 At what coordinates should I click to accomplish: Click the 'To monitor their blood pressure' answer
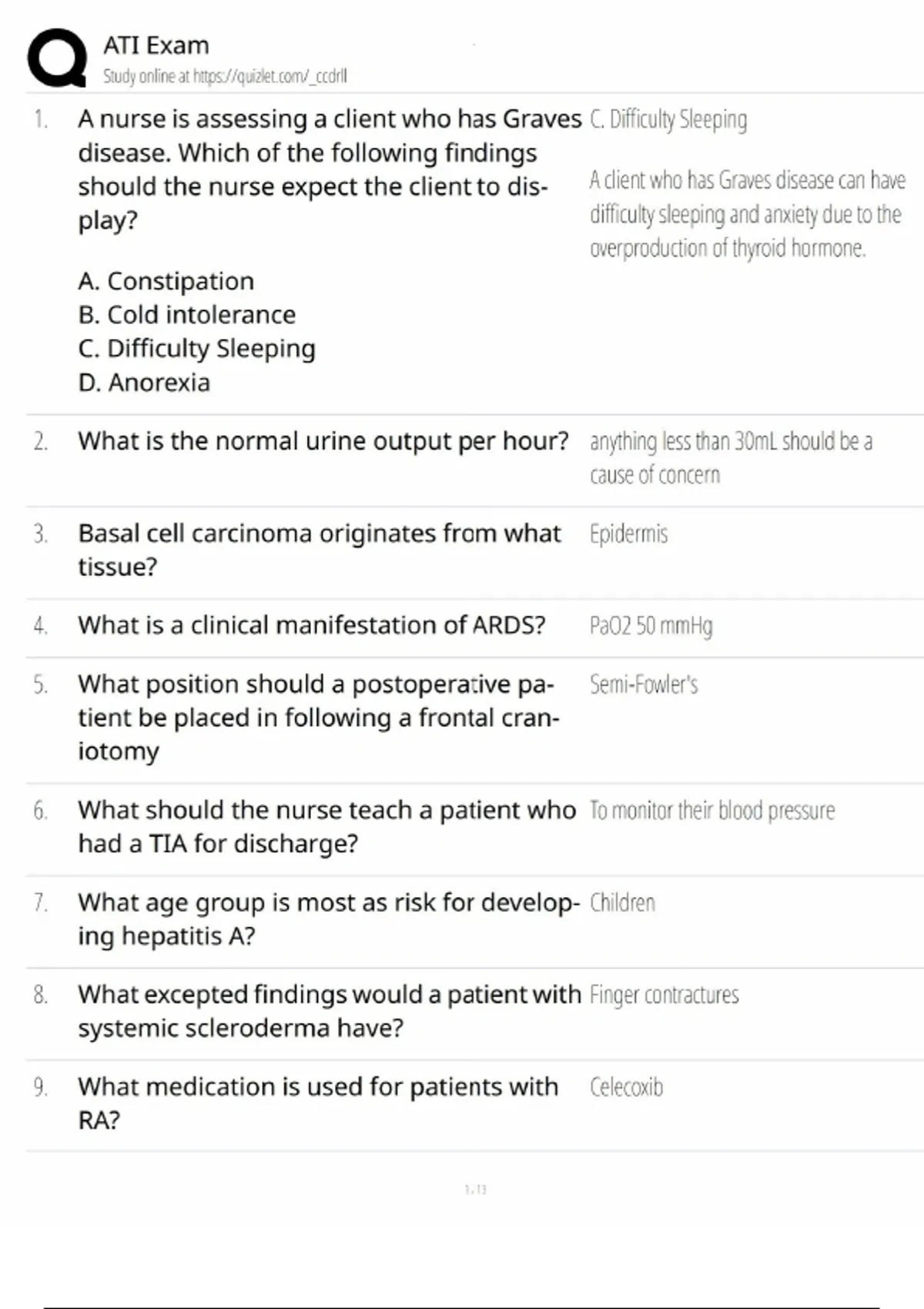pos(712,810)
